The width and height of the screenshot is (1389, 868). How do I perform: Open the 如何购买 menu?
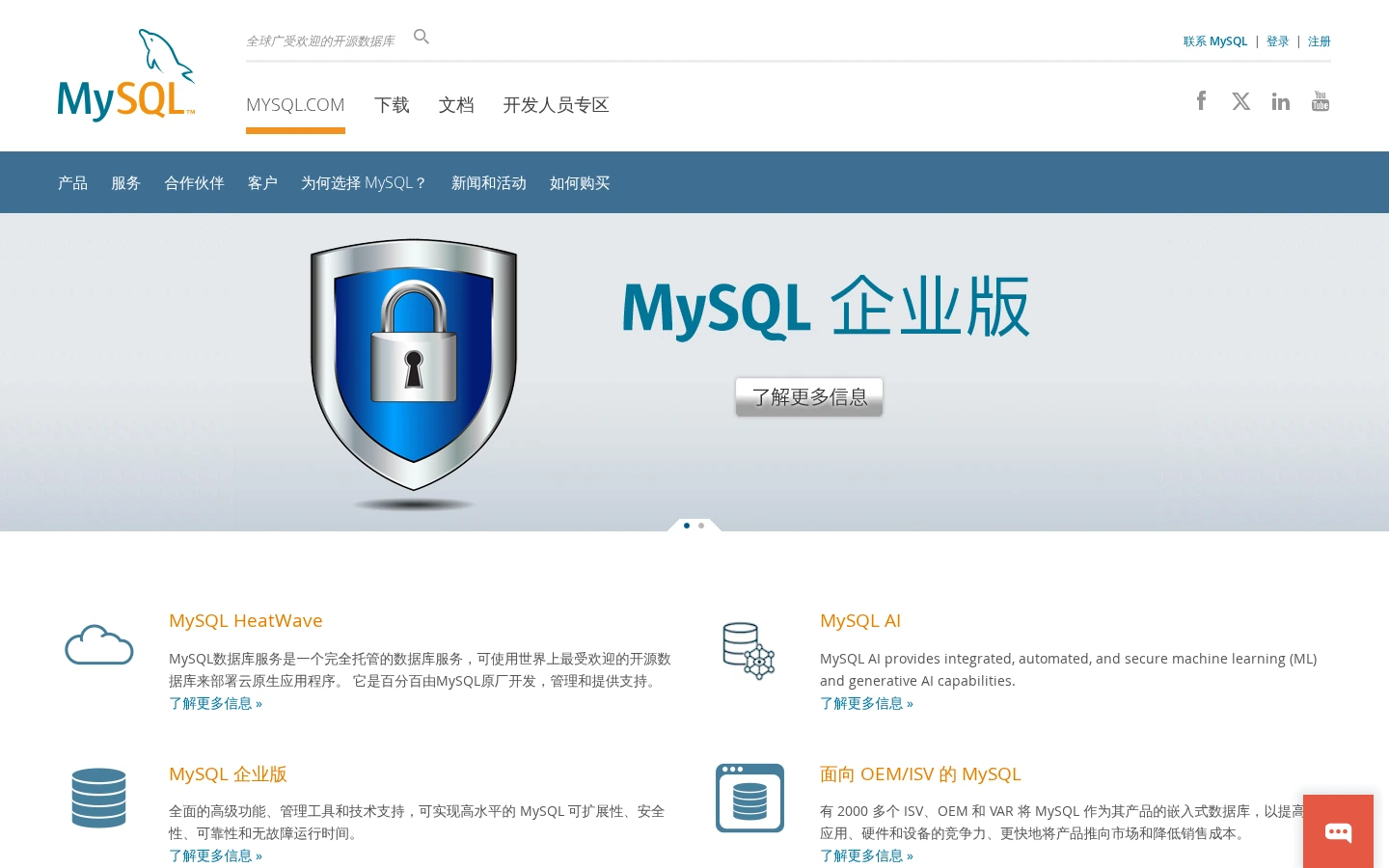(x=580, y=182)
